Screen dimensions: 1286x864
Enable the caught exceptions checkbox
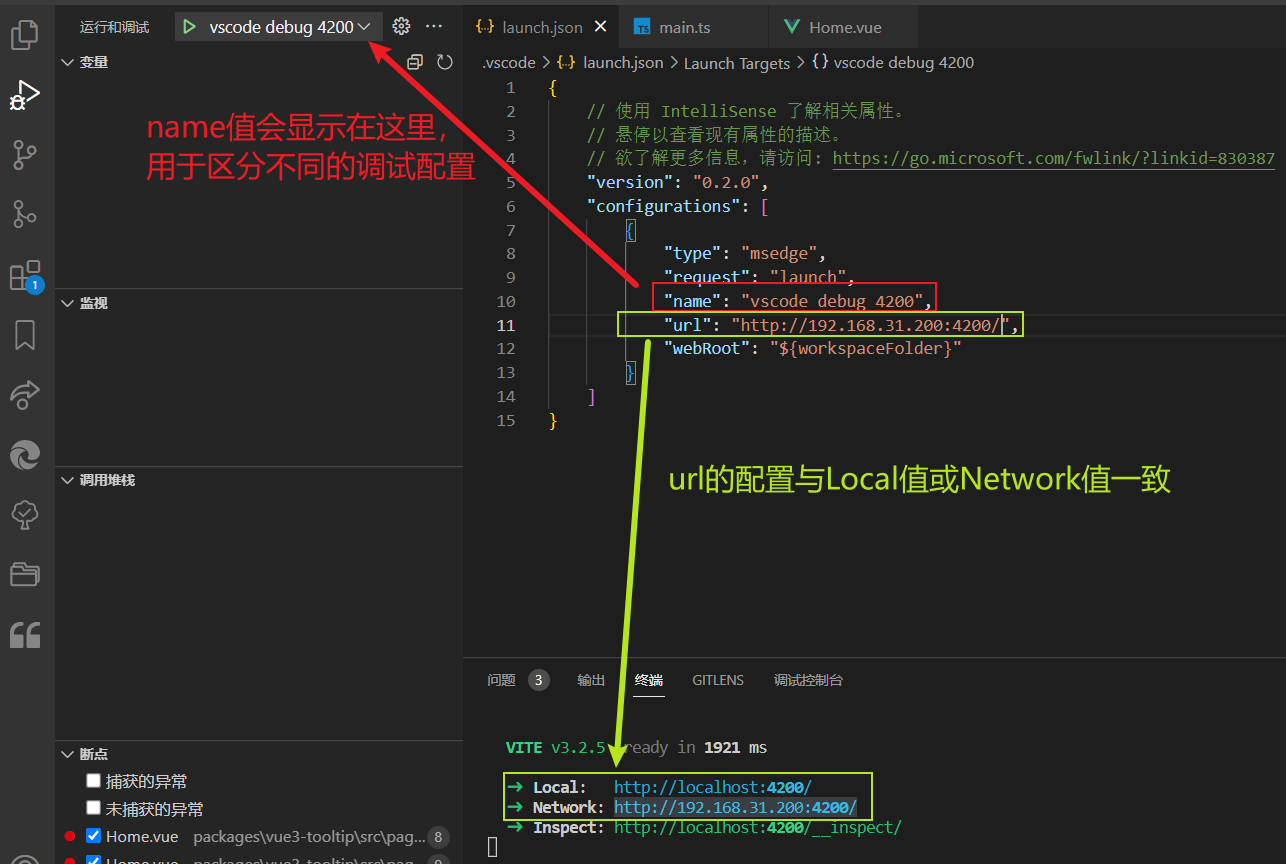tap(93, 781)
